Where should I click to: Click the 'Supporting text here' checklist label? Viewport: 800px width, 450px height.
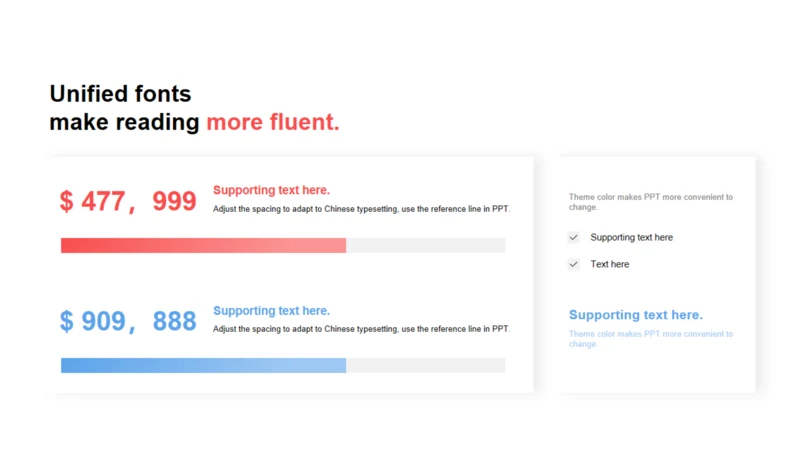632,237
